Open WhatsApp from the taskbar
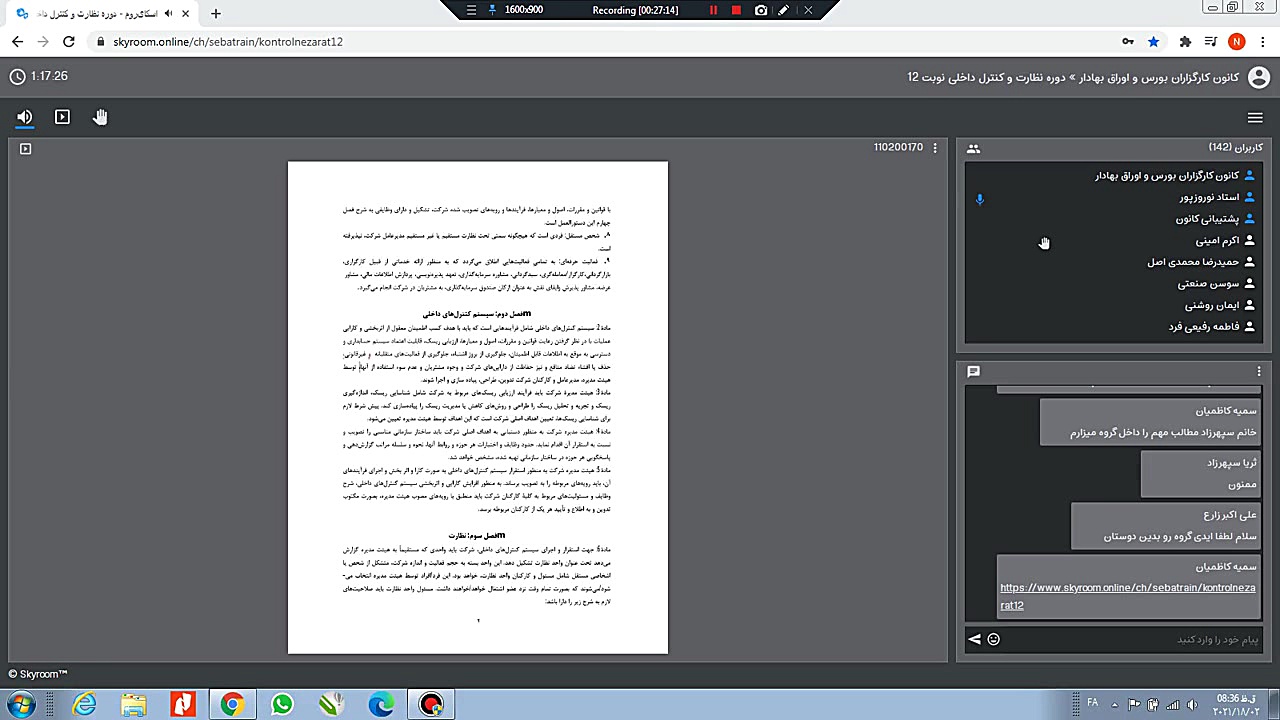This screenshot has height=720, width=1280. point(282,705)
